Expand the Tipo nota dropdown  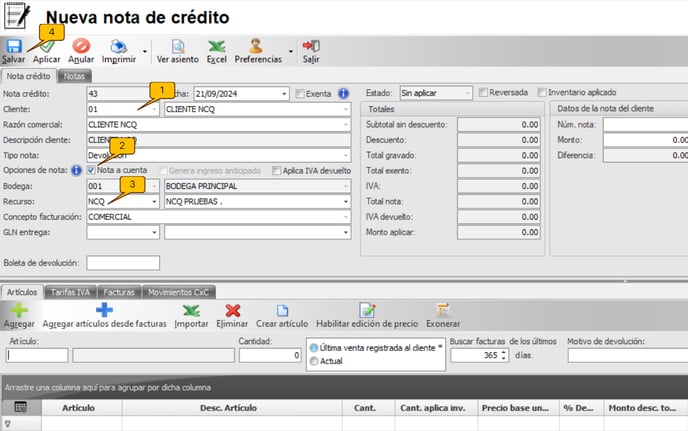pos(346,155)
